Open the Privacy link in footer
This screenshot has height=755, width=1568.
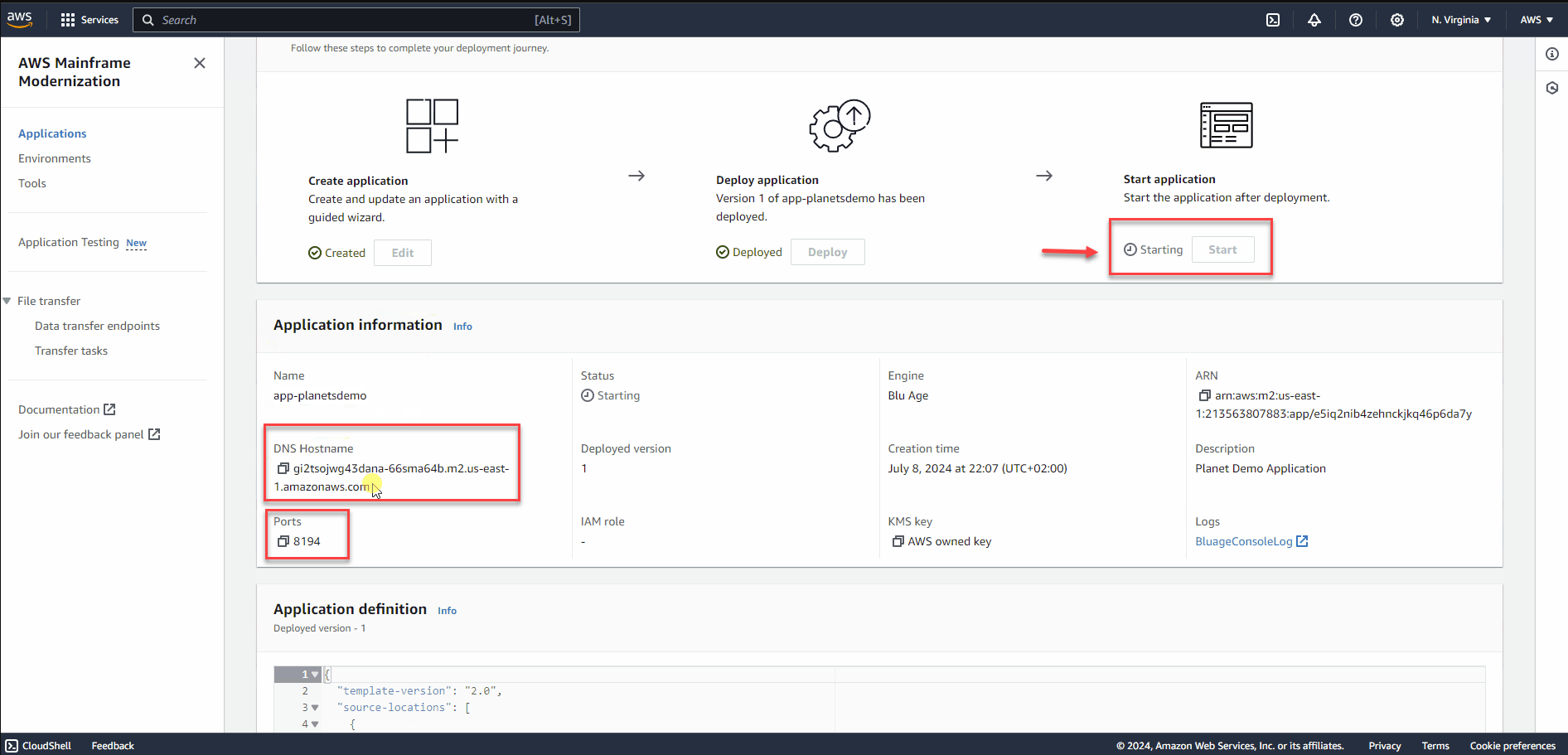tap(1385, 746)
